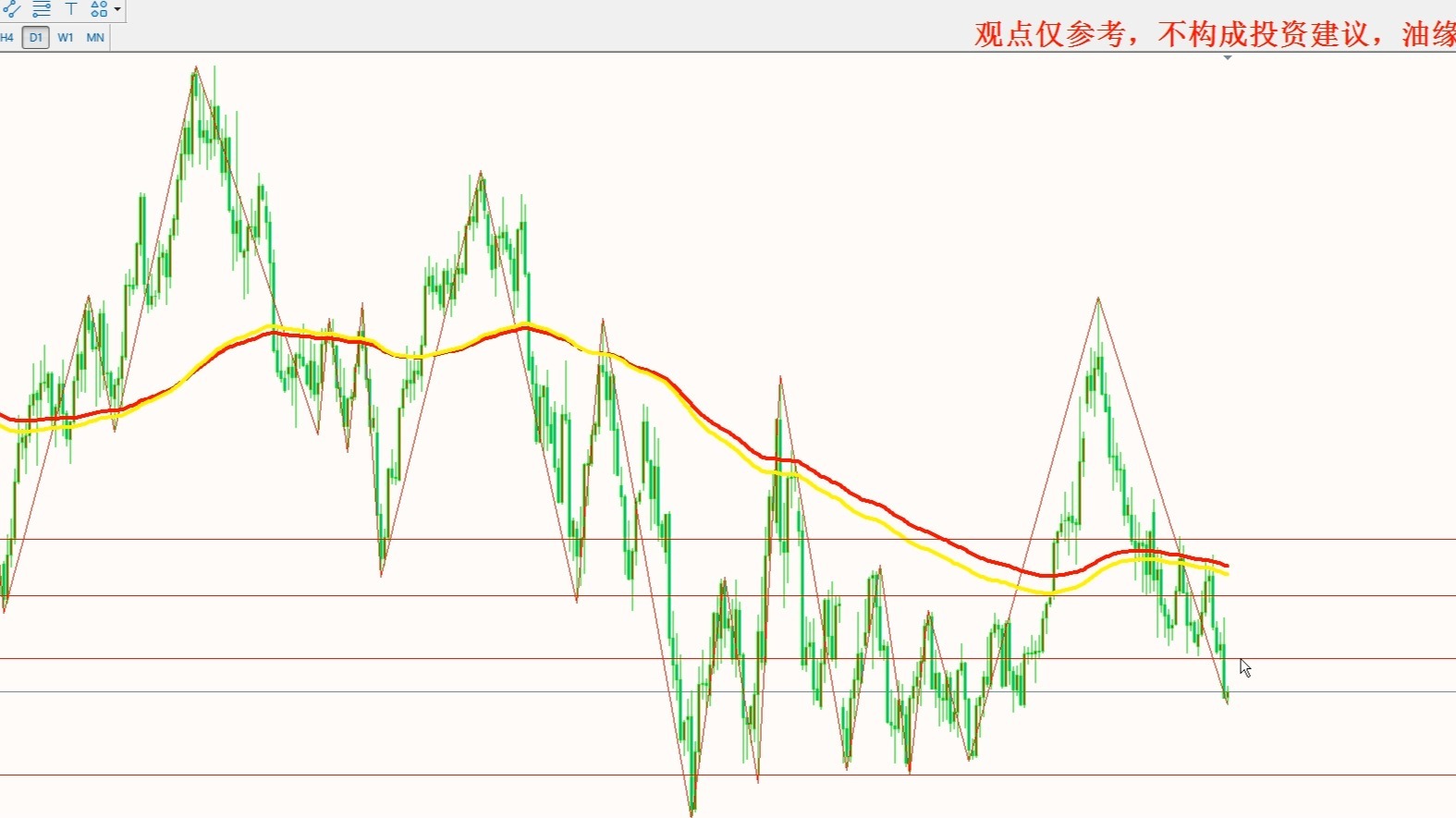Select the trend line drawing tool

tap(12, 9)
